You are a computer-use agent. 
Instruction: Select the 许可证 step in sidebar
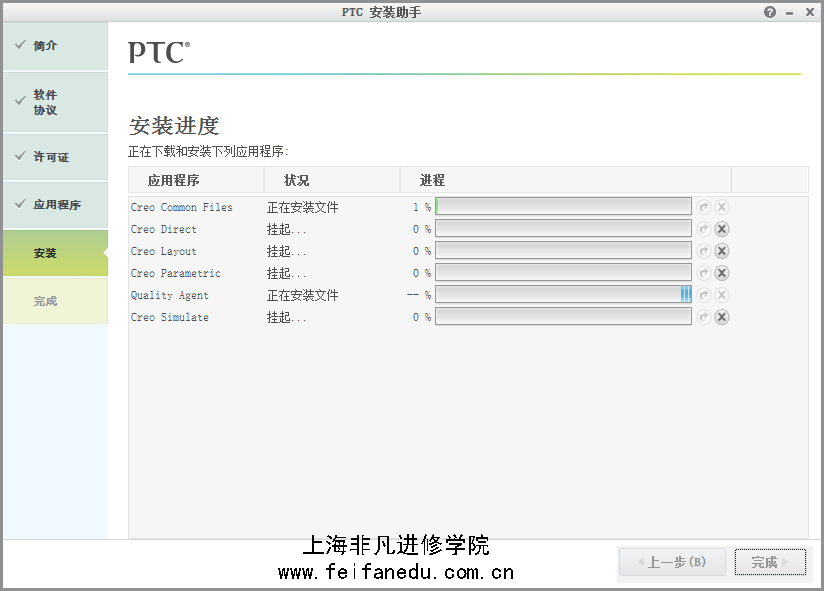tap(55, 157)
